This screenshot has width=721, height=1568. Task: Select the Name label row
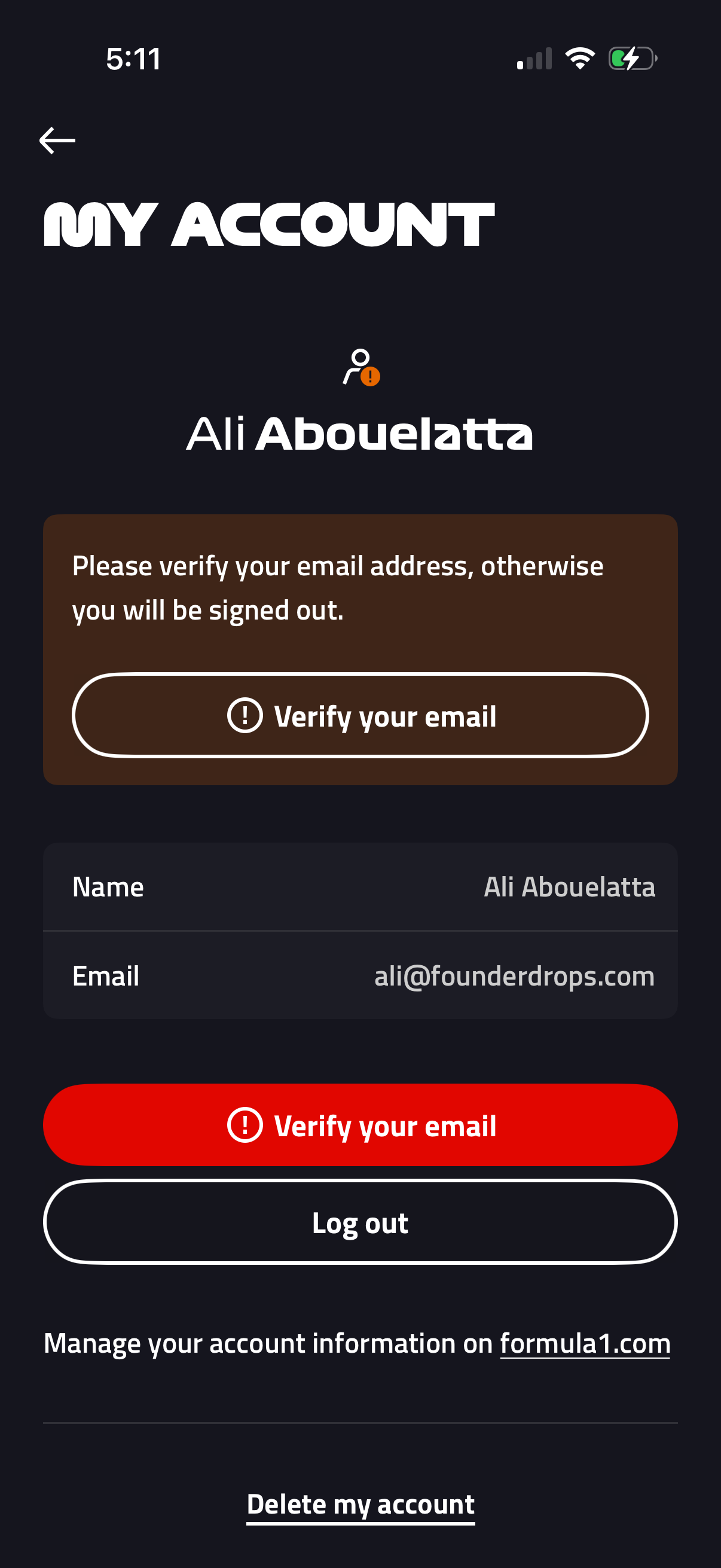coord(108,887)
